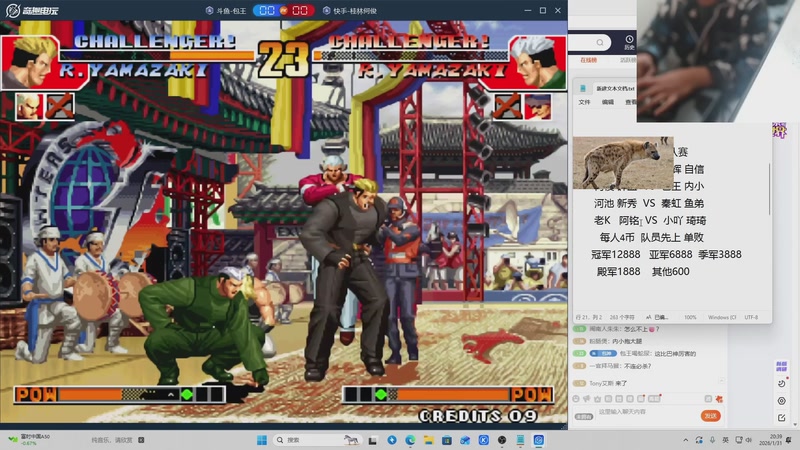Open Microsoft Edge from the taskbar
Viewport: 800px width, 450px height.
[x=410, y=440]
